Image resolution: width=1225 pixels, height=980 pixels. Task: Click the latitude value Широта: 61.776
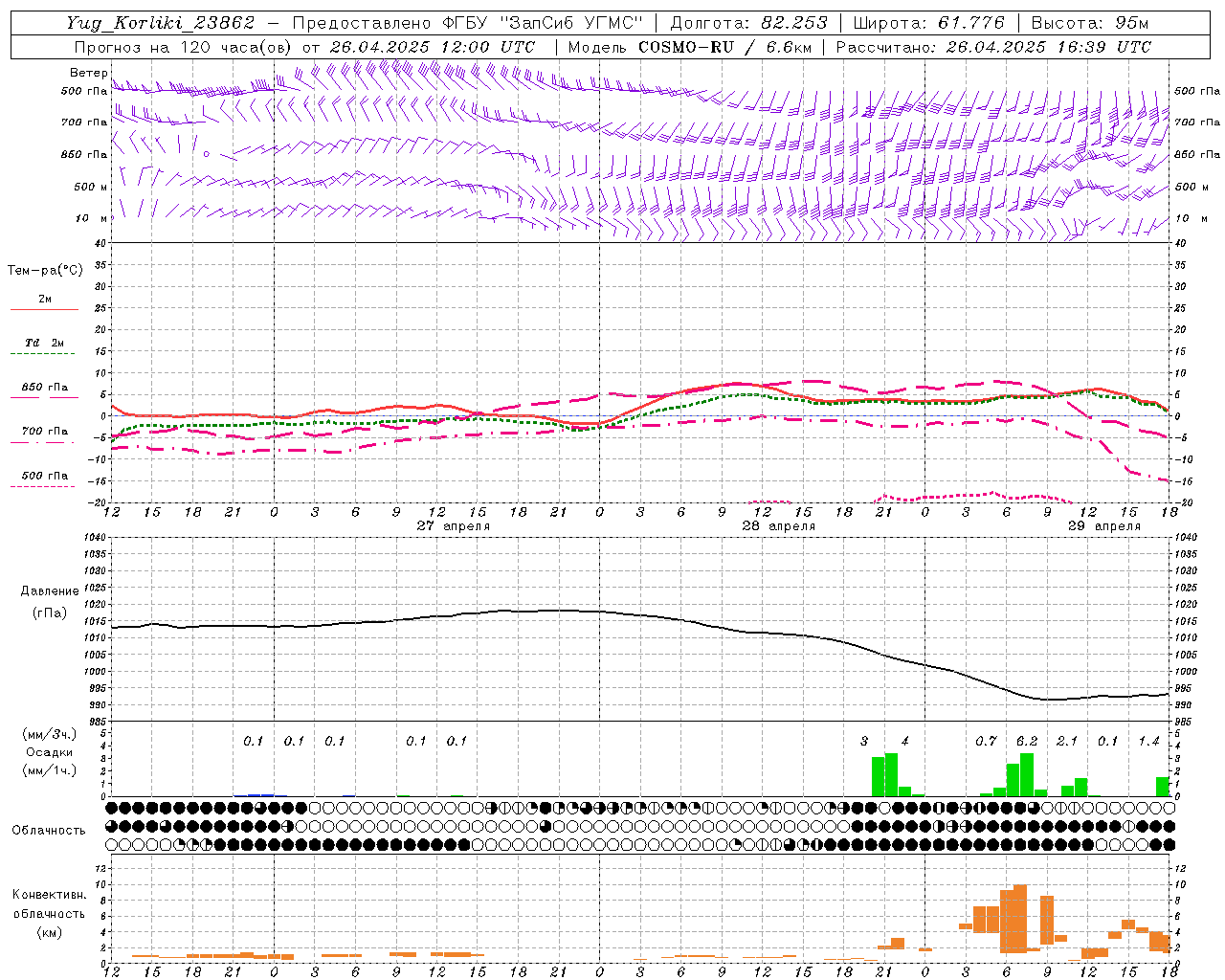929,23
